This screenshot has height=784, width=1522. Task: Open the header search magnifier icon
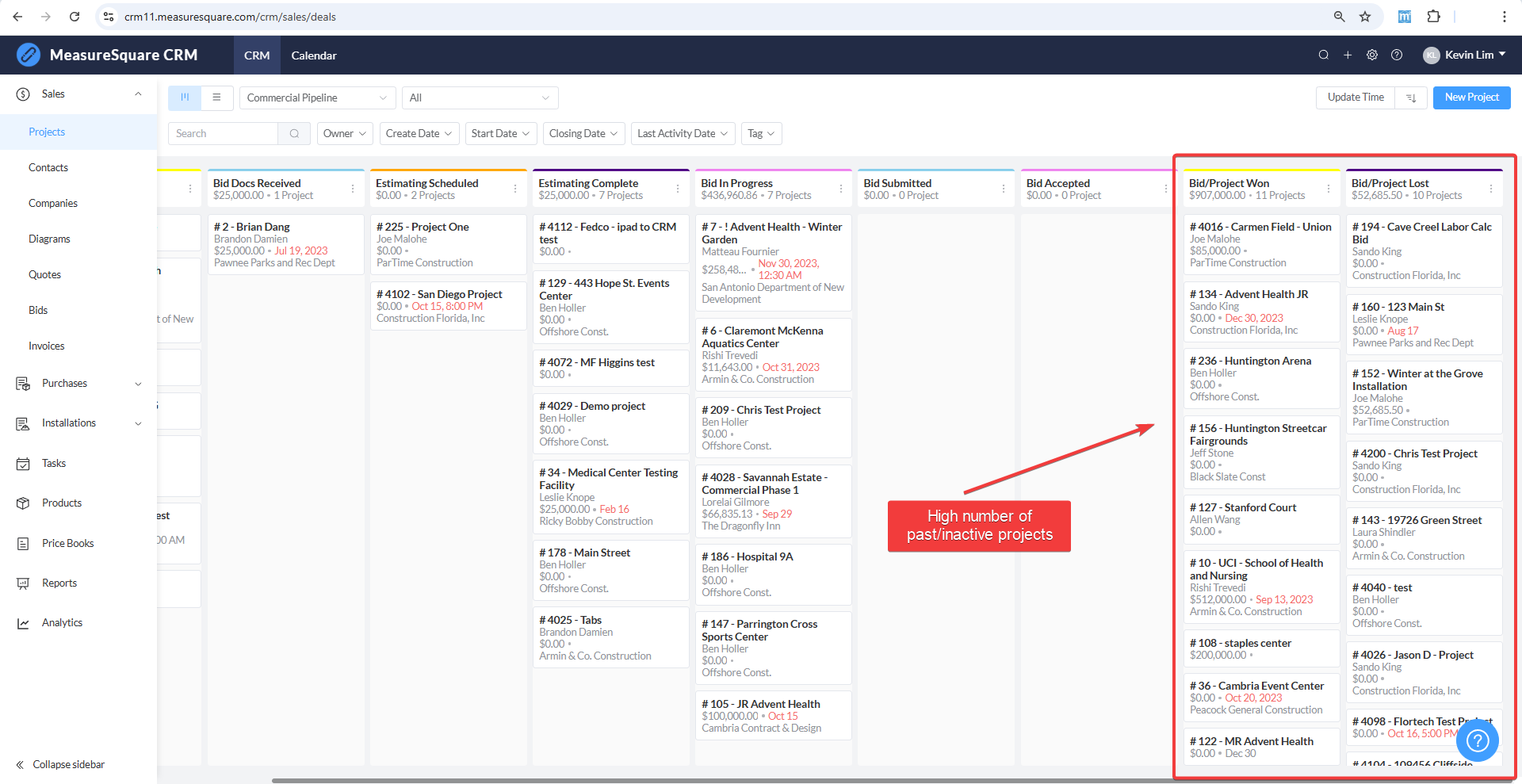(1323, 55)
